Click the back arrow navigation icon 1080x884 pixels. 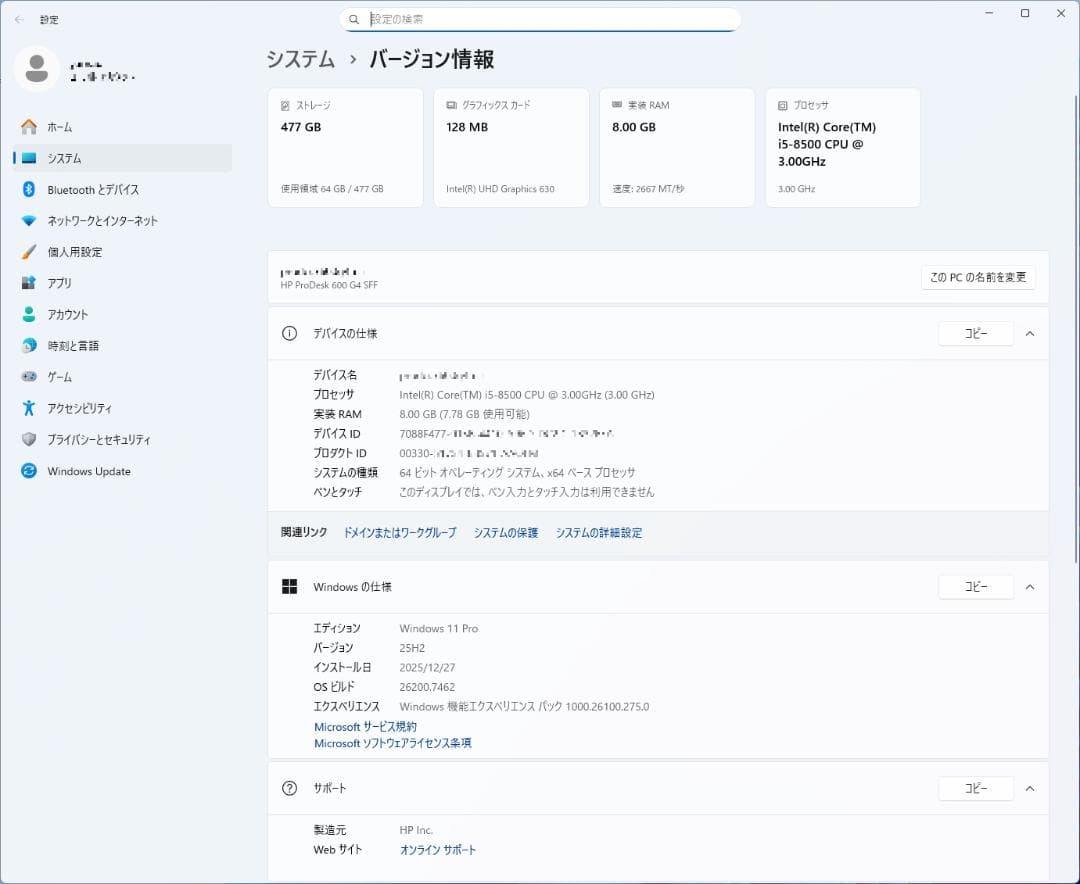[x=20, y=19]
